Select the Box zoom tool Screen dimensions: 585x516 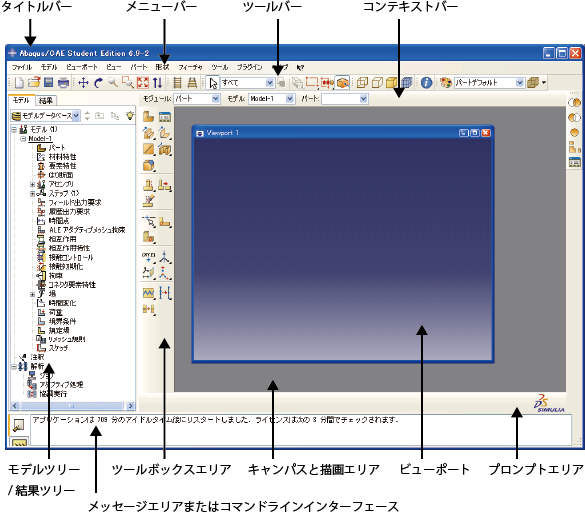click(128, 82)
